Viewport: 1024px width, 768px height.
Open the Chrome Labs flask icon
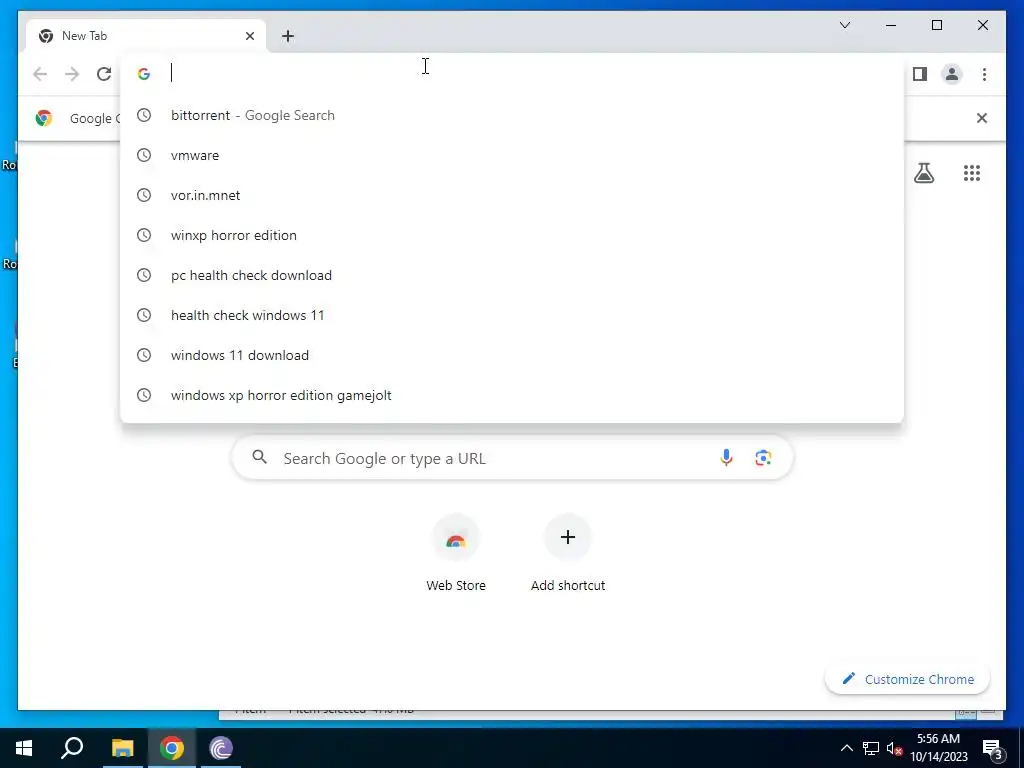[923, 173]
